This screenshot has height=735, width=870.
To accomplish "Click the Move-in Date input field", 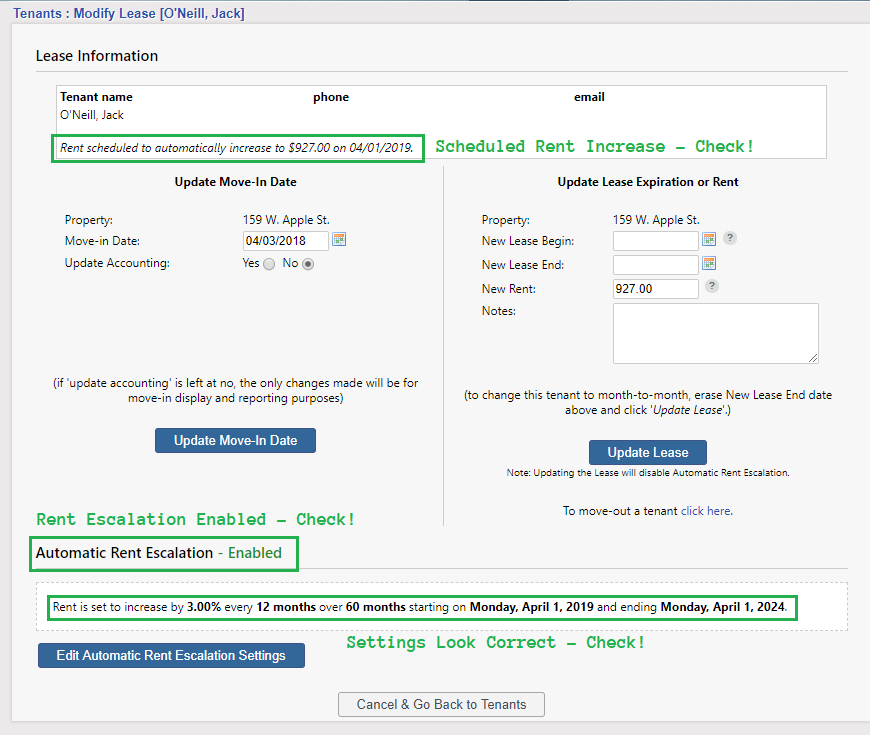I will (285, 241).
